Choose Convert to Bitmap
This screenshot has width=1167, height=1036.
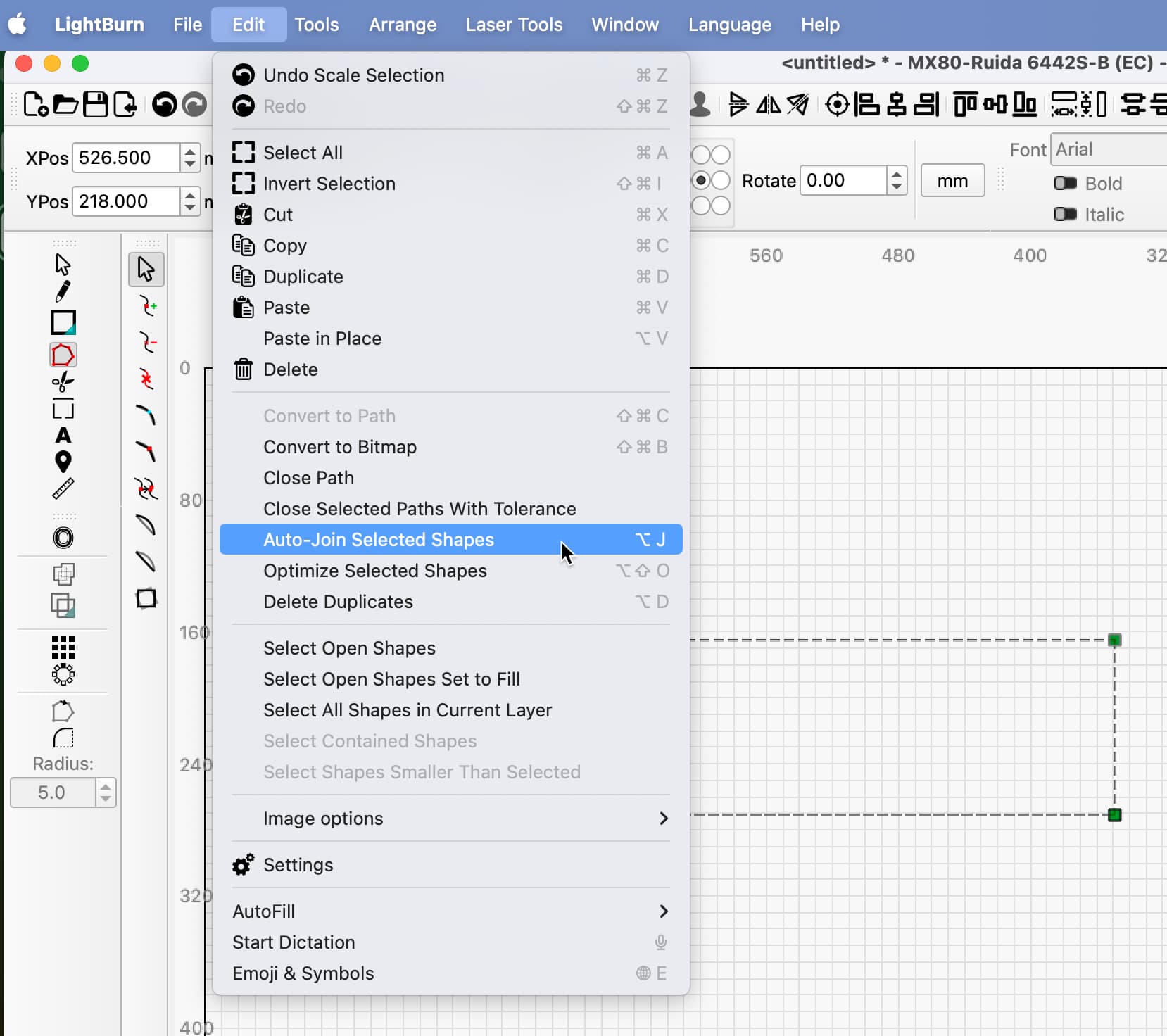450,447
